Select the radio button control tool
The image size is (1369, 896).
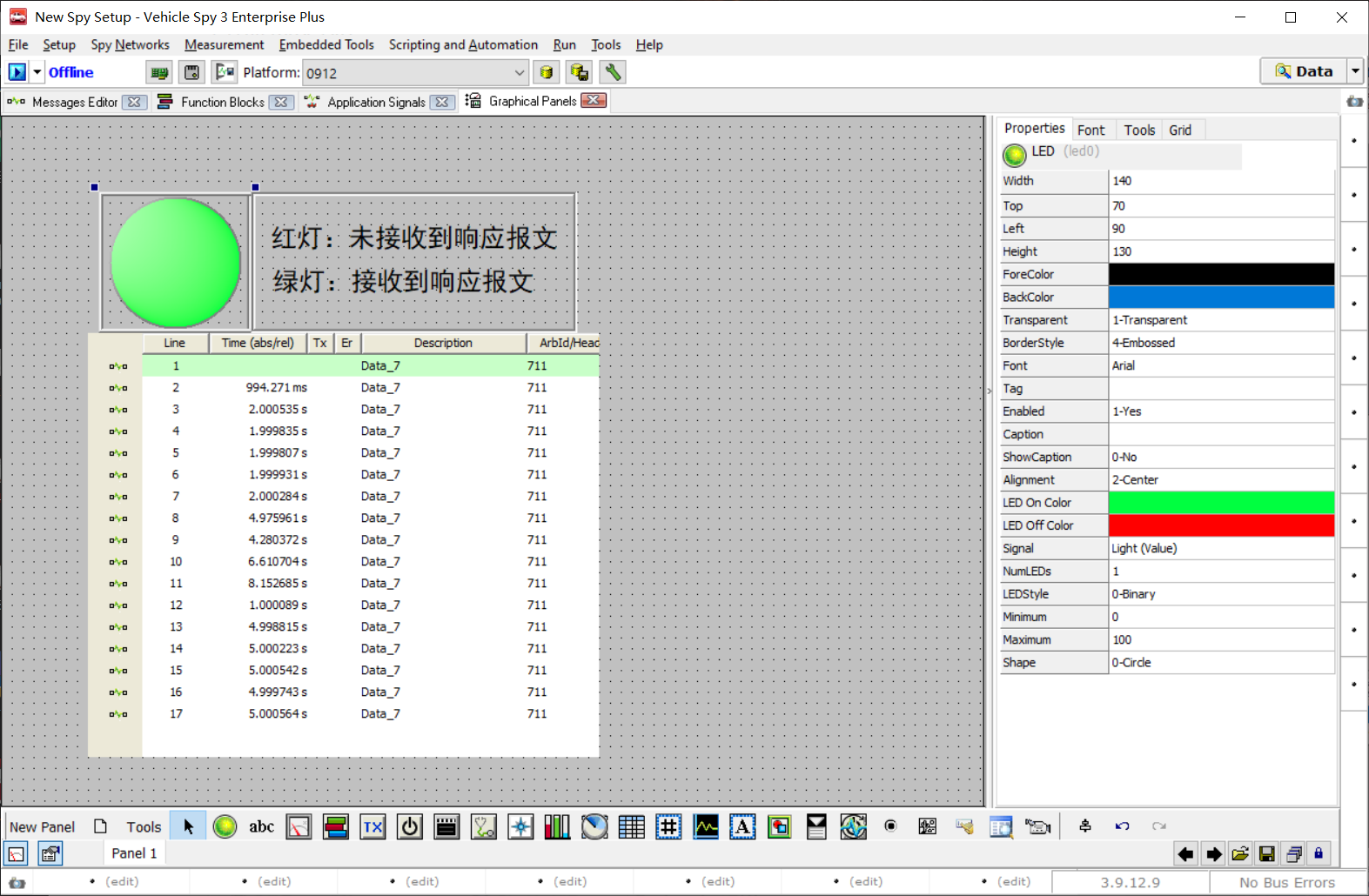point(890,826)
